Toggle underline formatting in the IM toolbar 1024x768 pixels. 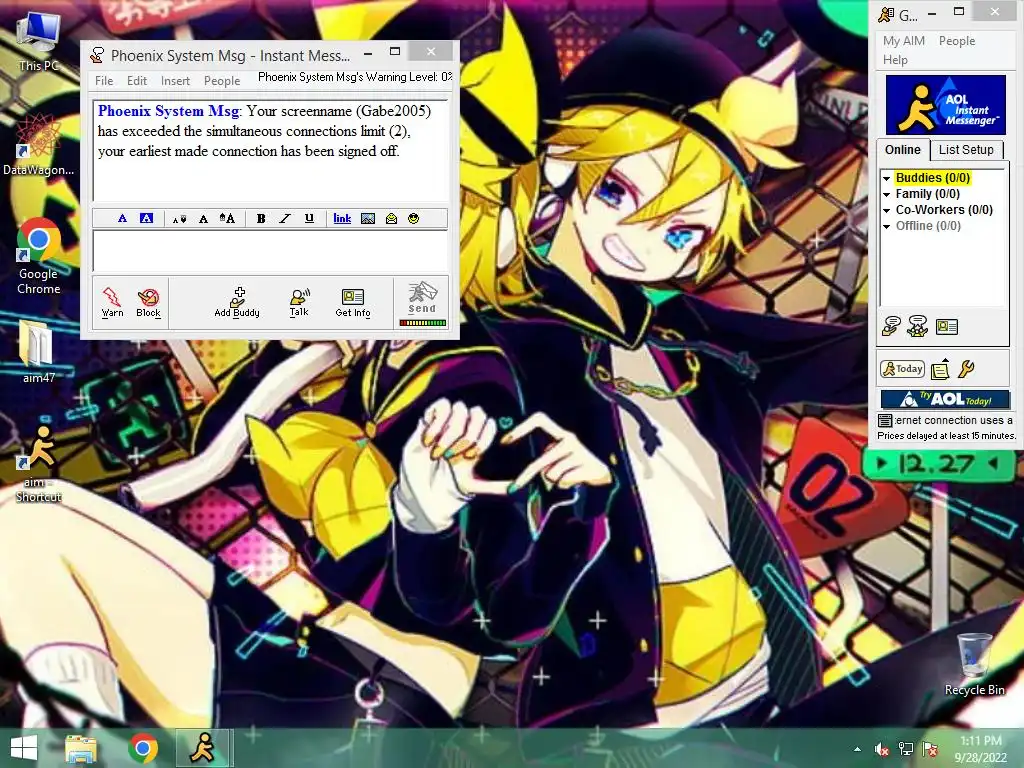(309, 219)
